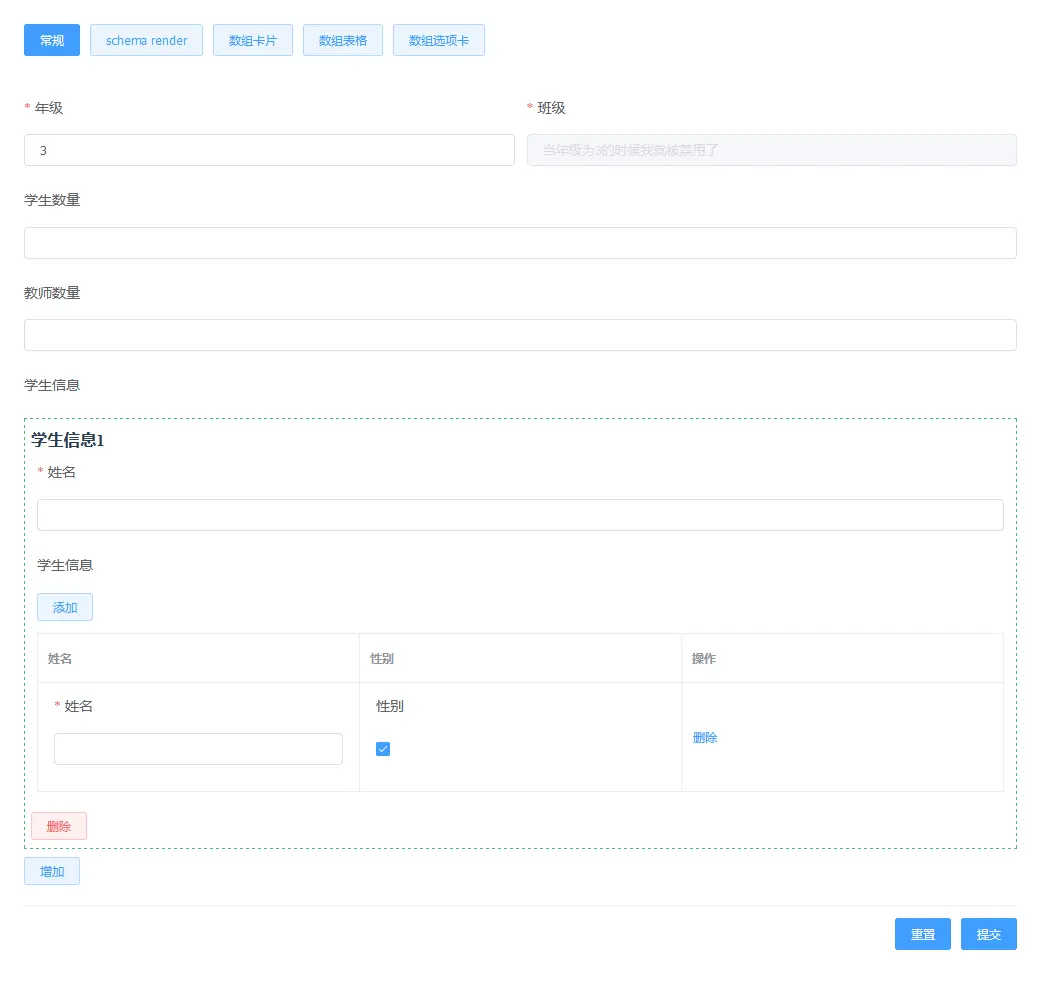Screen dimensions: 1041x992
Task: Focus the 年级 input containing 3
Action: click(269, 150)
